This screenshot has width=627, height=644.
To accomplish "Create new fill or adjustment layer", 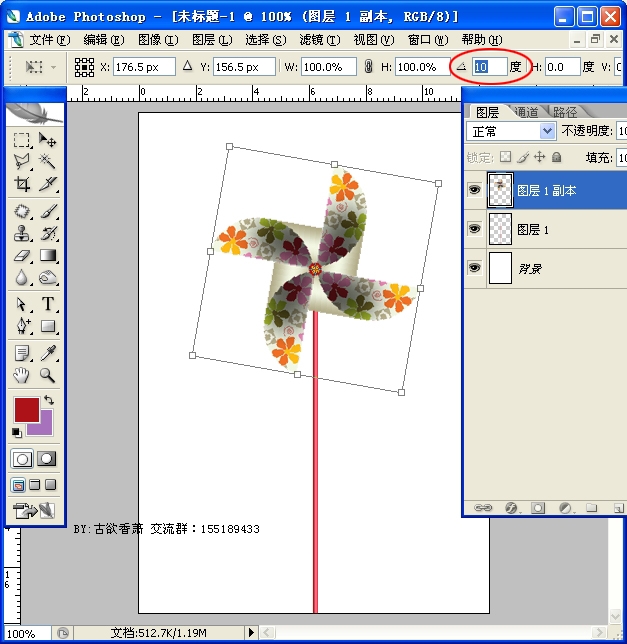I will [x=565, y=508].
